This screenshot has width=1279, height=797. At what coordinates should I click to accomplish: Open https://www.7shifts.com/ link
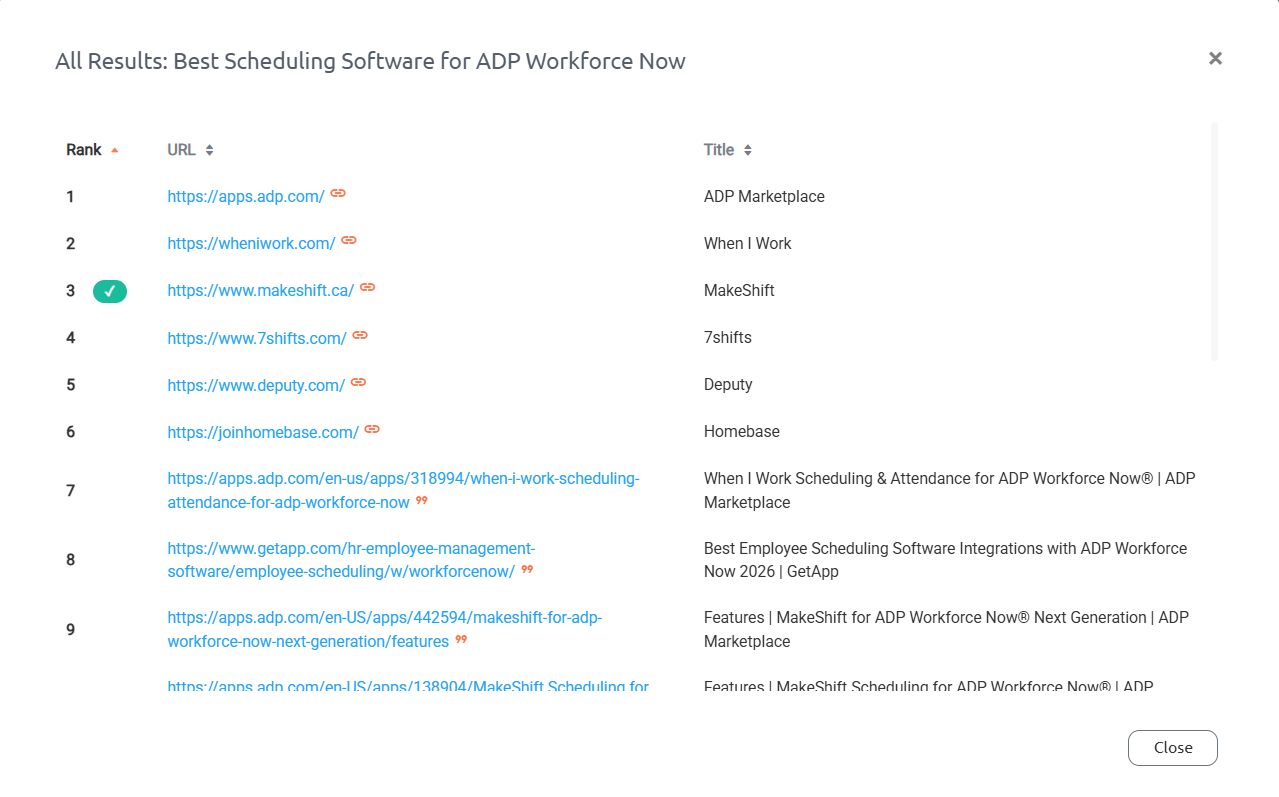(257, 338)
